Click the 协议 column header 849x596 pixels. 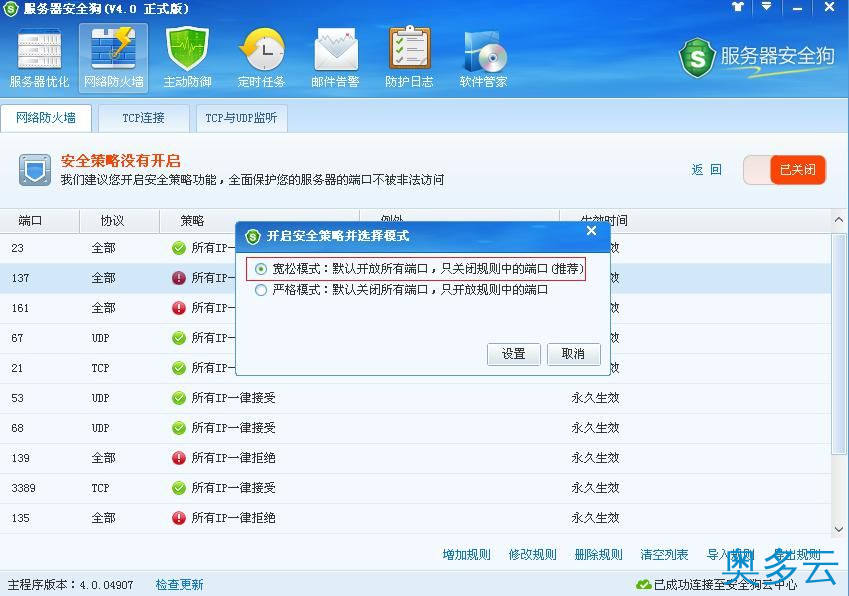119,221
